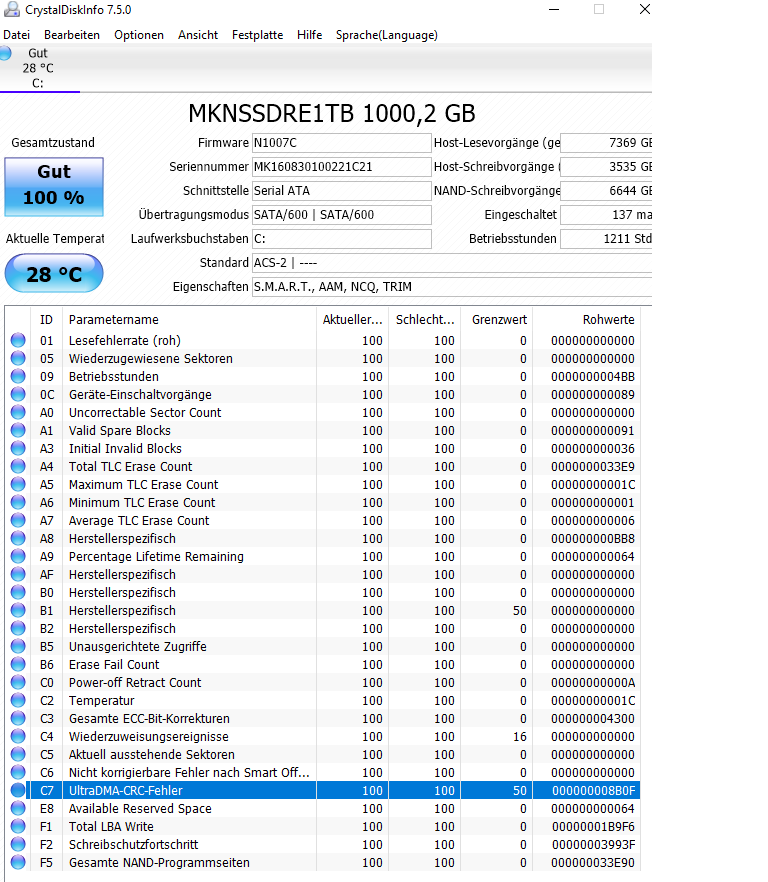Click status icon of row C5 Aktuell ausstehende Sektoren
The height and width of the screenshot is (882, 768).
(18, 754)
